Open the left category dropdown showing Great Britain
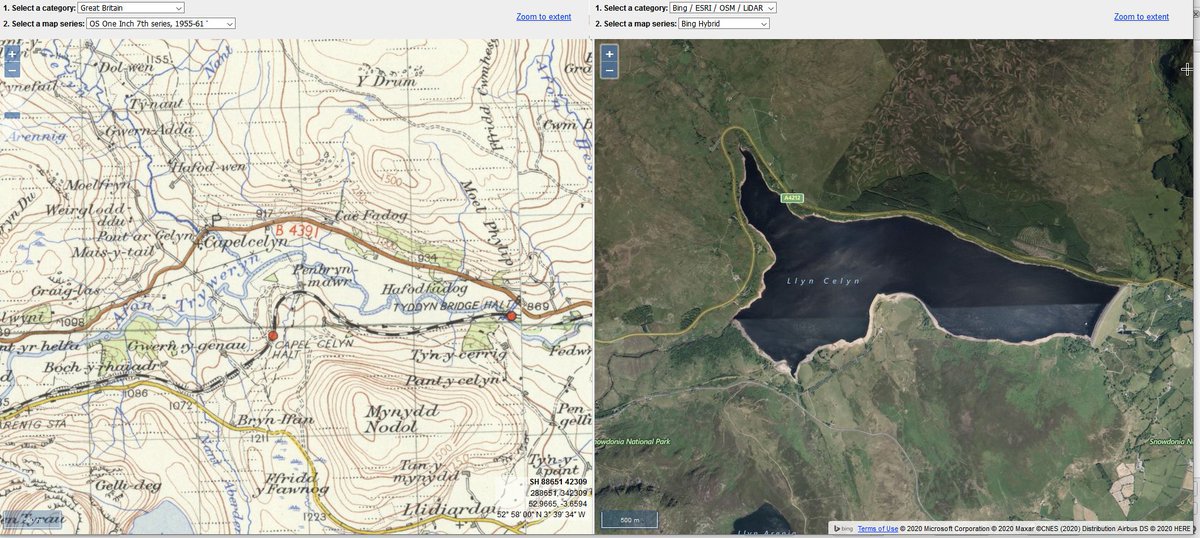Screen dimensions: 1200x538 click(130, 8)
